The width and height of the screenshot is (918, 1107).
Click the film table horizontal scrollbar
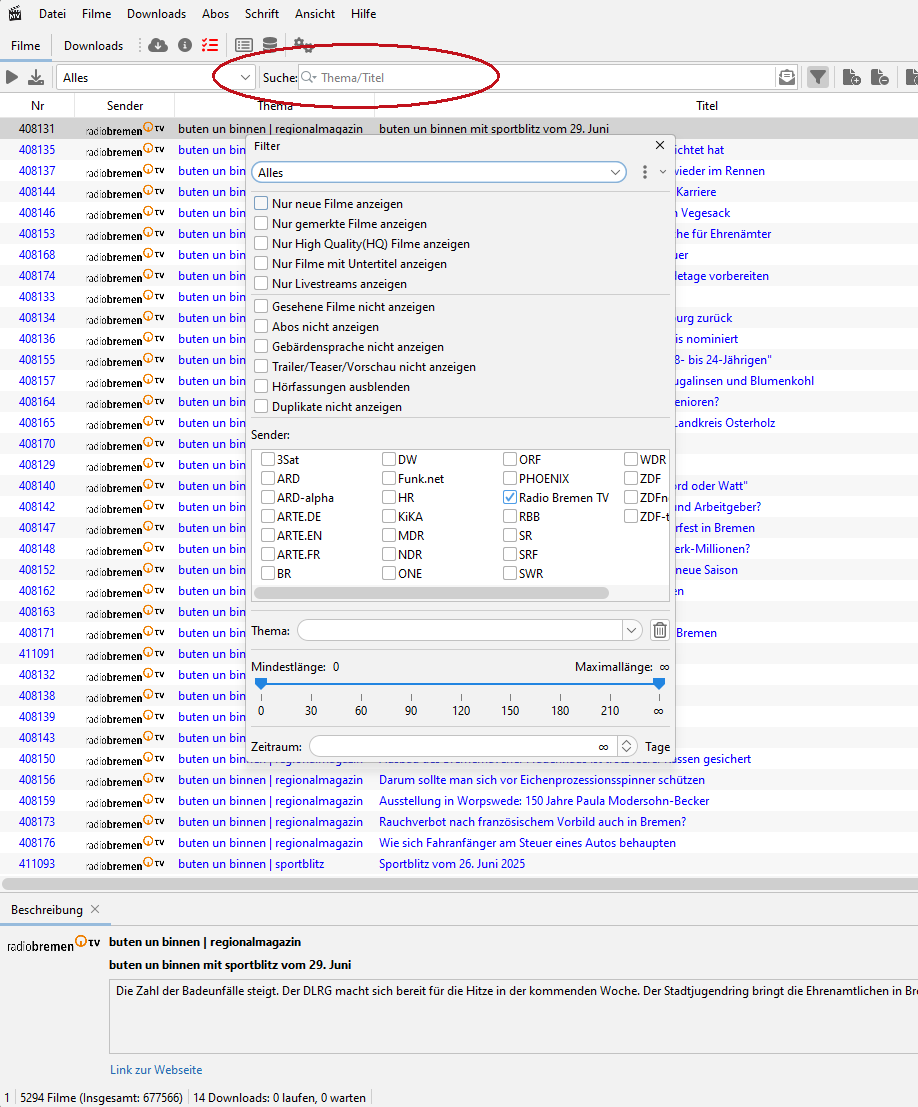[x=459, y=883]
